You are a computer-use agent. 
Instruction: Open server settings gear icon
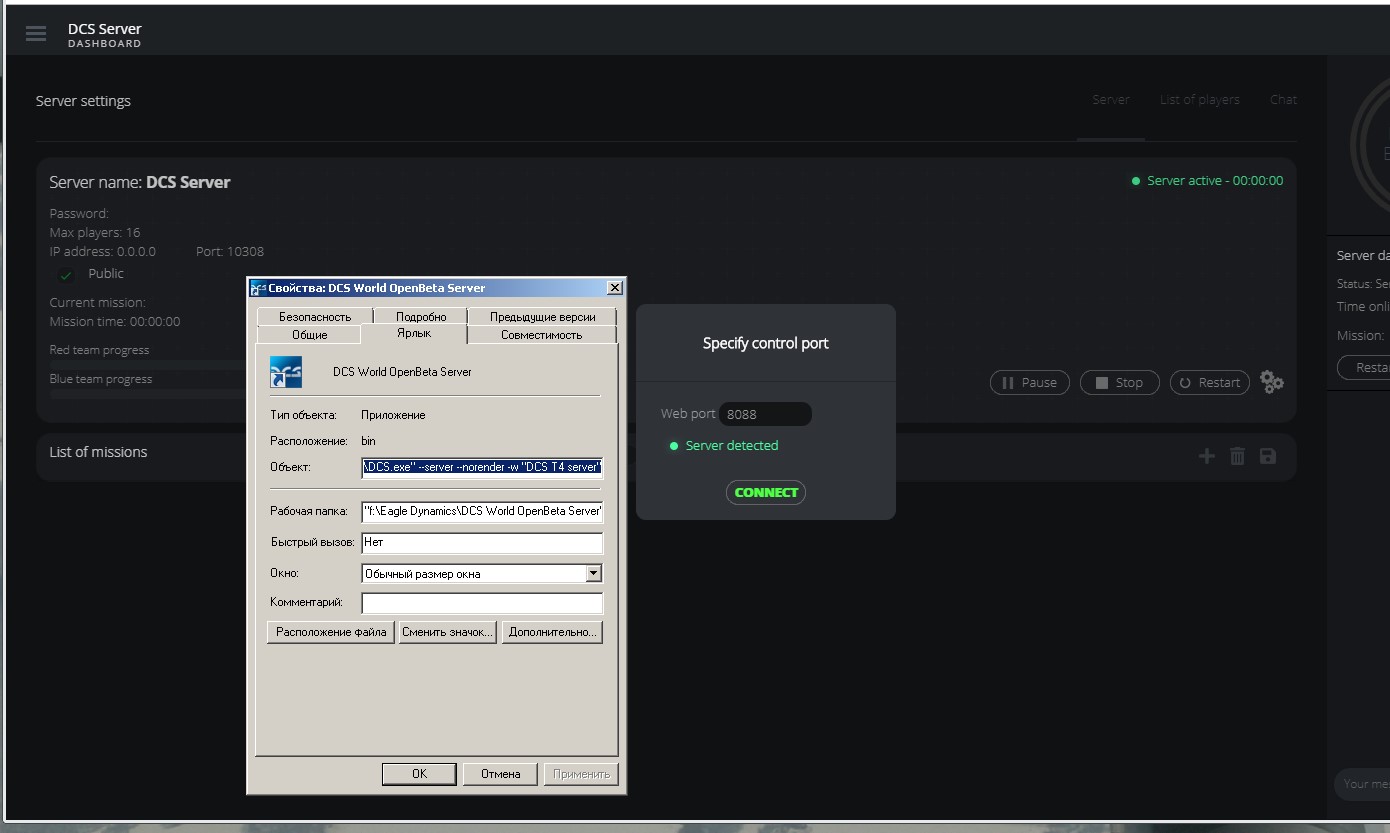click(1271, 382)
